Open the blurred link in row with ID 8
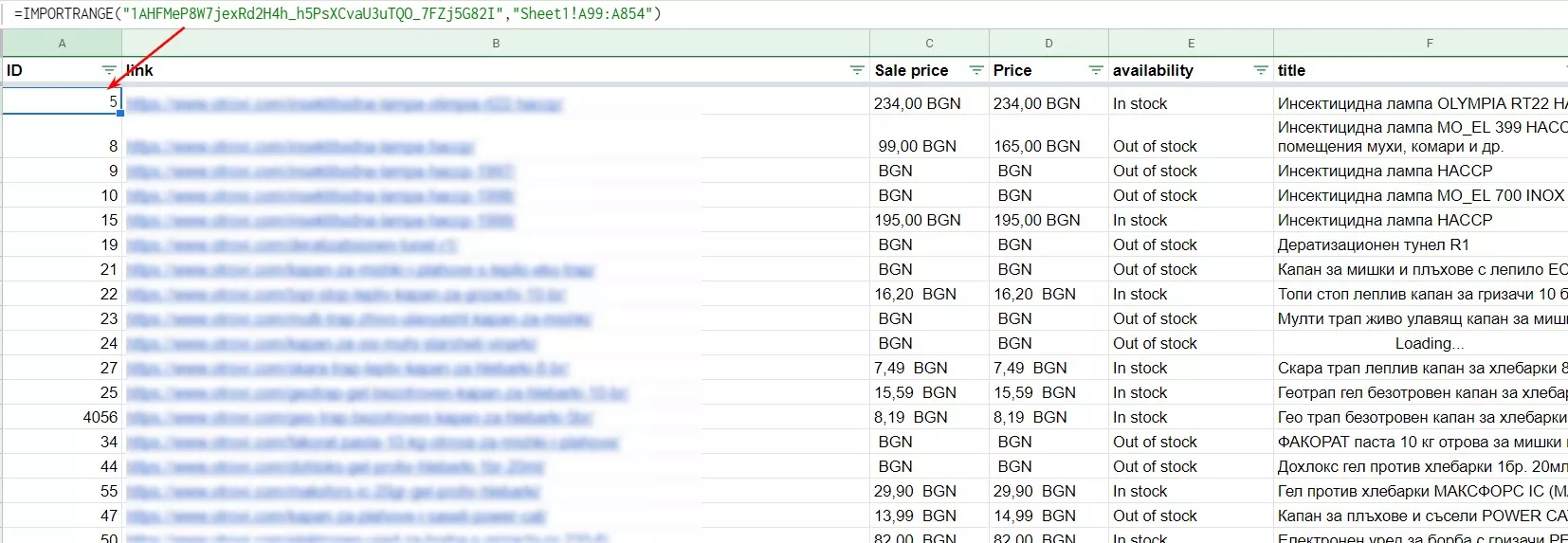 click(x=300, y=147)
